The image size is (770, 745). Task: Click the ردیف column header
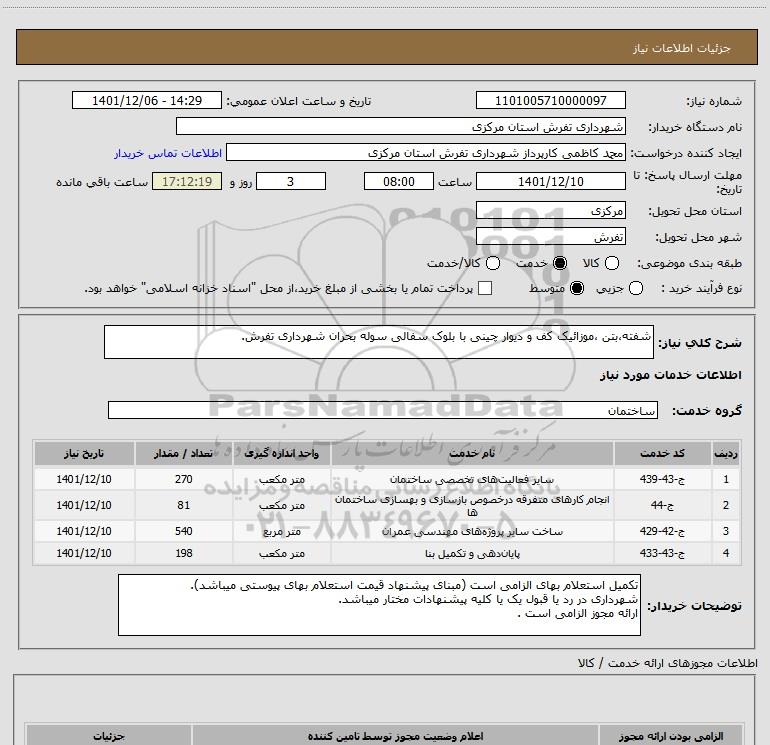click(x=726, y=453)
